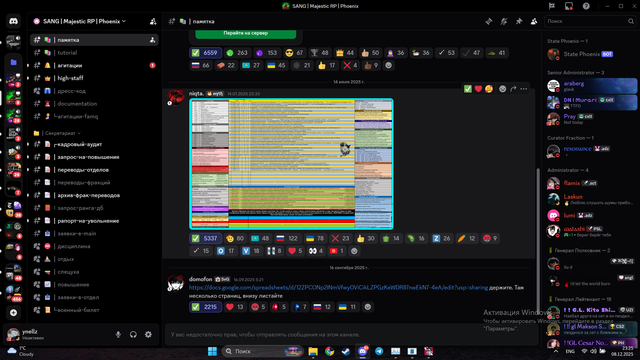Expand threads arrow beside high-staff channel
The image size is (640, 360).
(28, 78)
